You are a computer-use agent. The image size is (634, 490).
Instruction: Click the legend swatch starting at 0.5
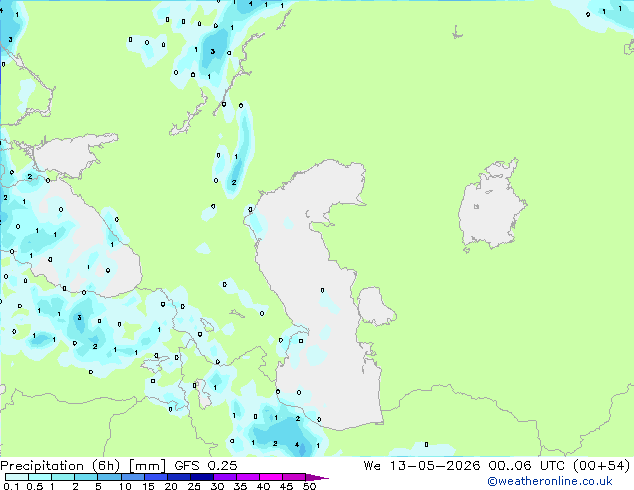pos(40,477)
